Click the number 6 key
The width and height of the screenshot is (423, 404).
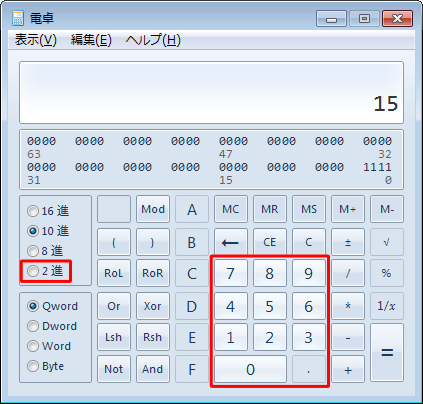[309, 306]
